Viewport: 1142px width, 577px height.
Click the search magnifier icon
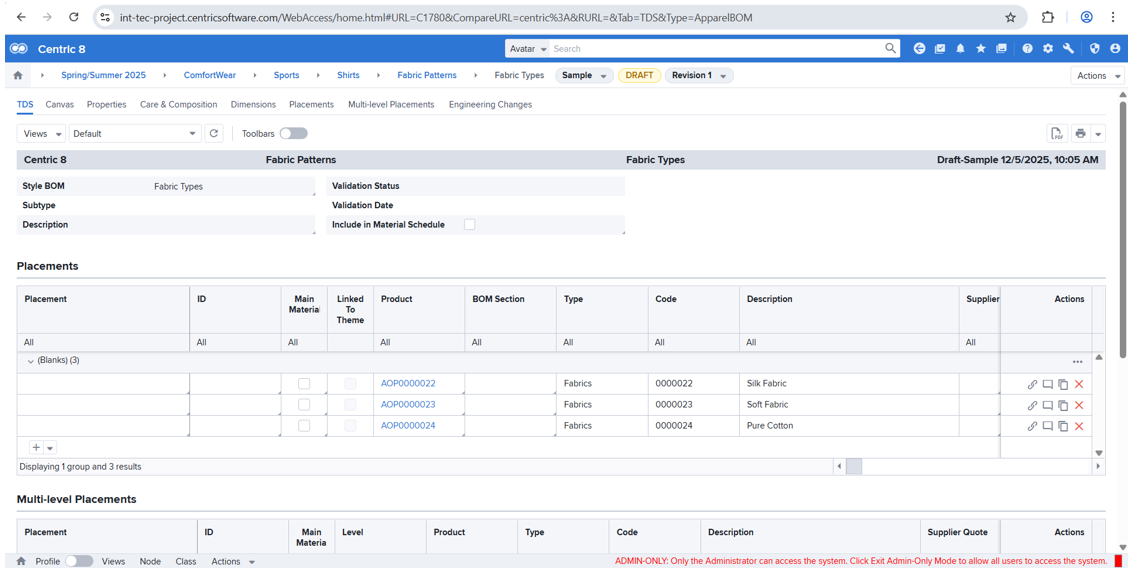pos(891,49)
